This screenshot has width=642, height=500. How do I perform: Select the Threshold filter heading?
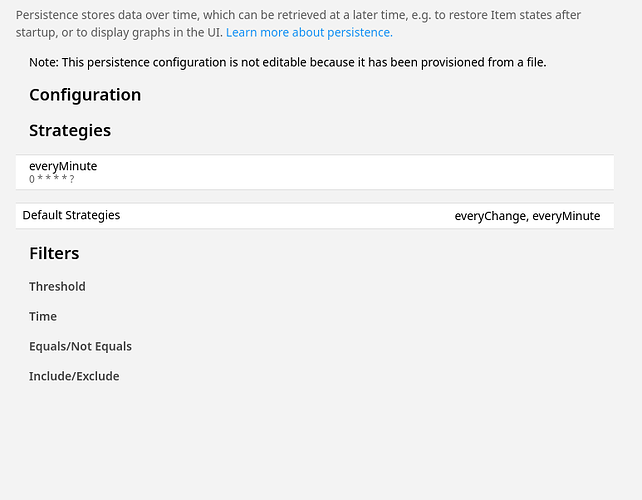(57, 286)
